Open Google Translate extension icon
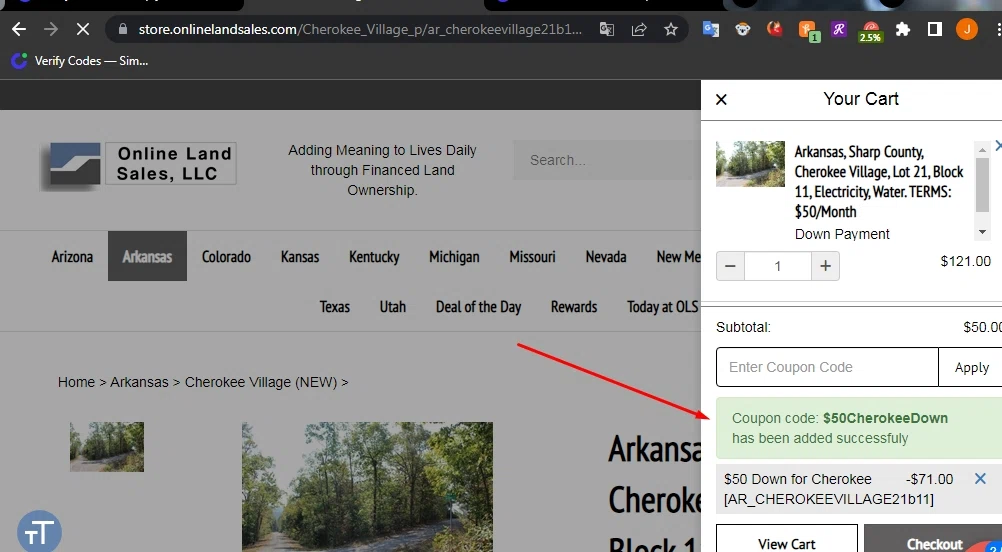 pyautogui.click(x=711, y=29)
